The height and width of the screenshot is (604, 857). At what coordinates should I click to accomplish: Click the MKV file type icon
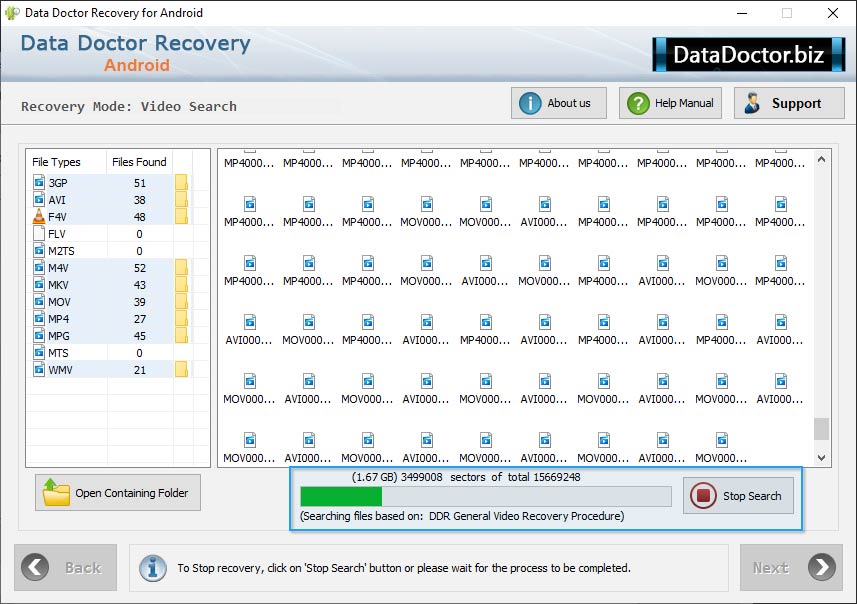click(39, 284)
